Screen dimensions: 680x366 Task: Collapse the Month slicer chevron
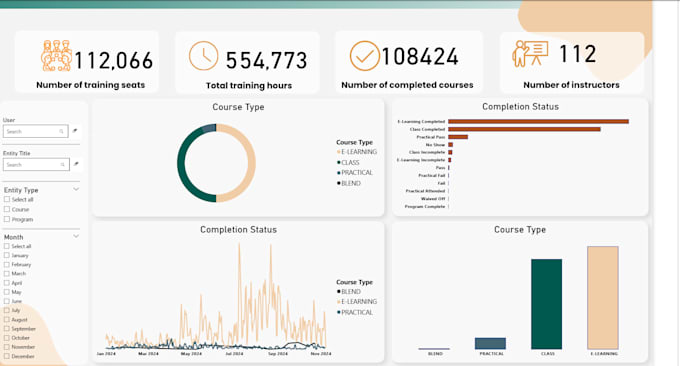click(x=76, y=236)
